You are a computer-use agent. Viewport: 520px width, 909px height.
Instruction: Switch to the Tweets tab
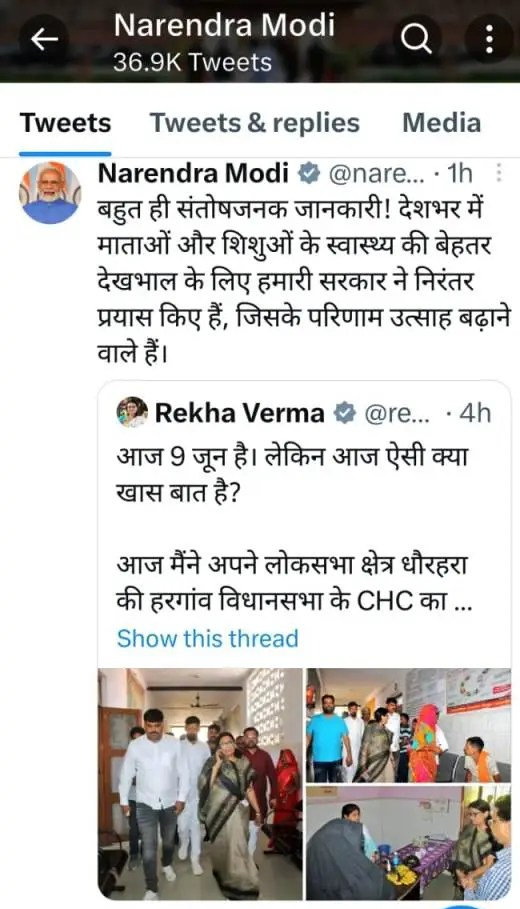(x=66, y=123)
